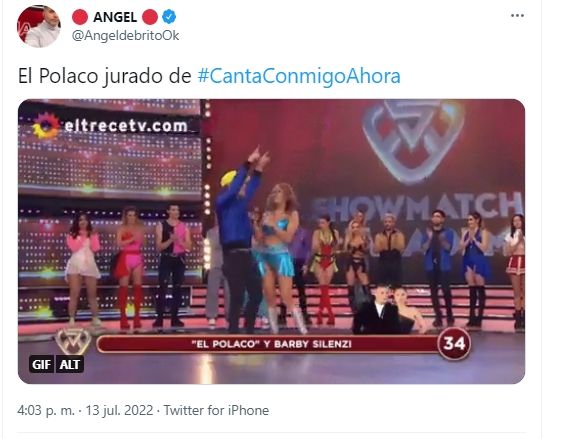Open the 4:03 p. m. timestamp link
Image resolution: width=565 pixels, height=439 pixels.
pos(46,411)
